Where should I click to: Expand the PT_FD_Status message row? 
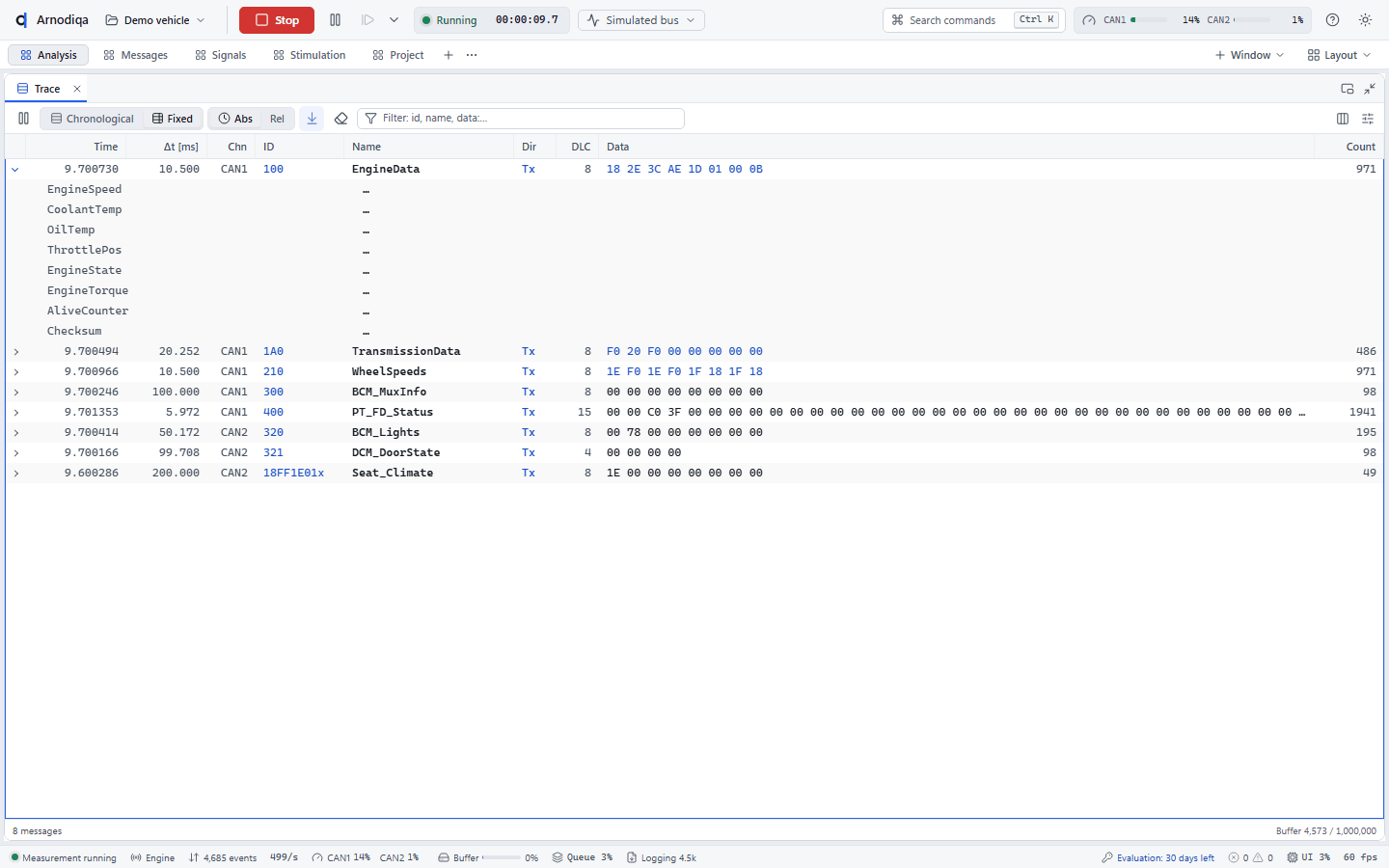[15, 413]
